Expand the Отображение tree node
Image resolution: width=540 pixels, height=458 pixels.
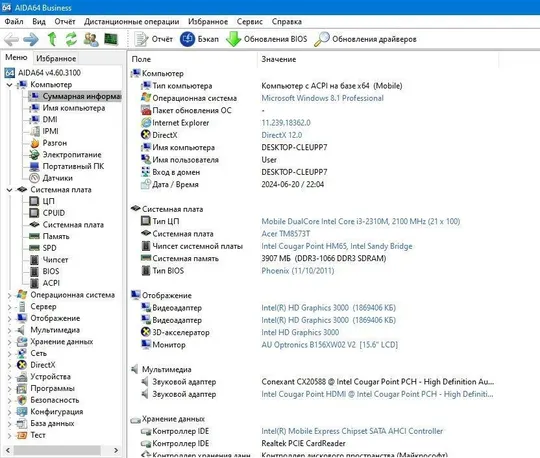point(9,319)
